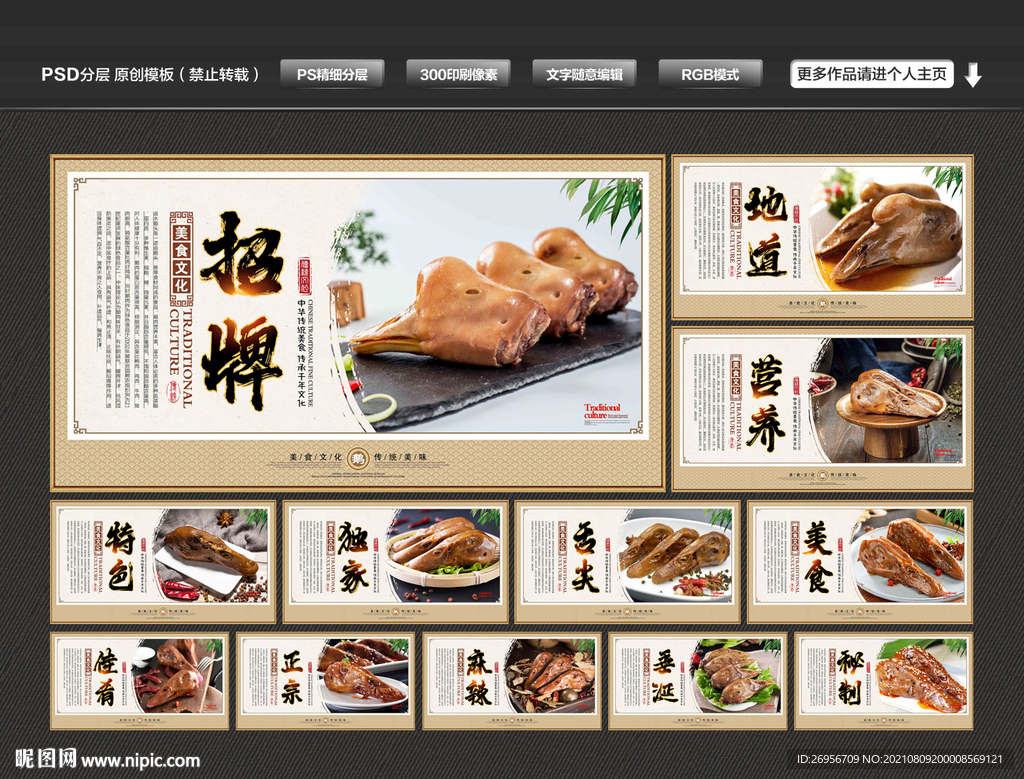Select the 美食 poster thumbnail
This screenshot has width=1024, height=779.
pyautogui.click(x=860, y=562)
